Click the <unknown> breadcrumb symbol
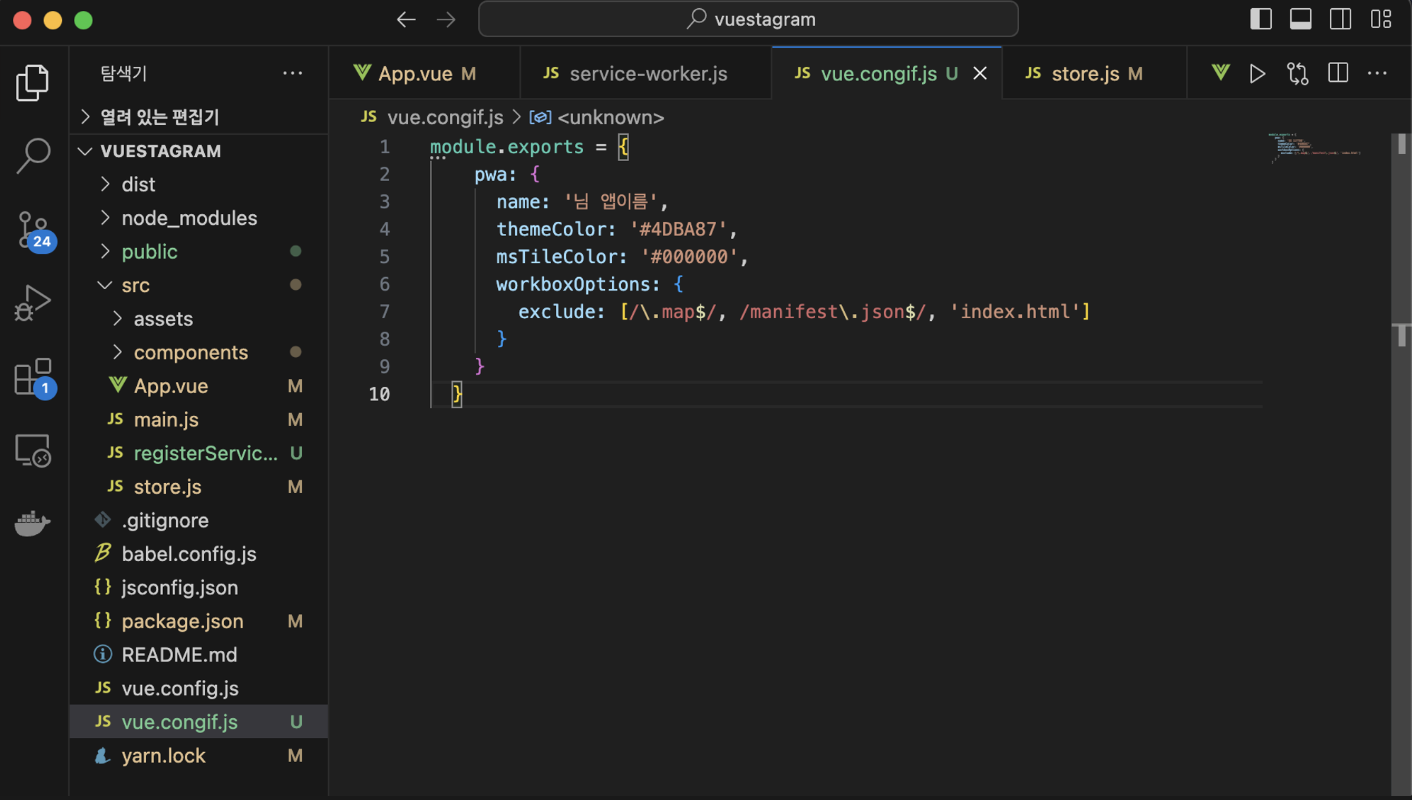 click(610, 117)
